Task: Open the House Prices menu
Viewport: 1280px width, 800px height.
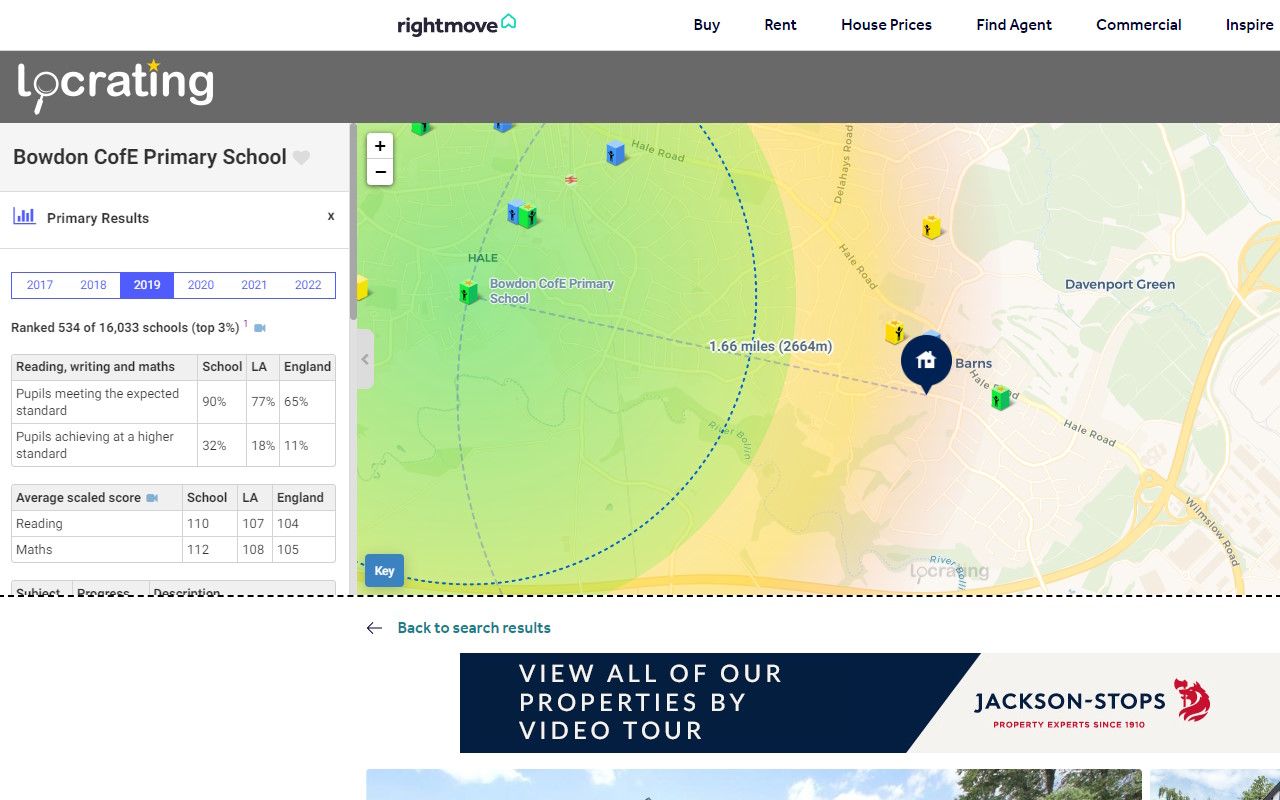Action: point(886,25)
